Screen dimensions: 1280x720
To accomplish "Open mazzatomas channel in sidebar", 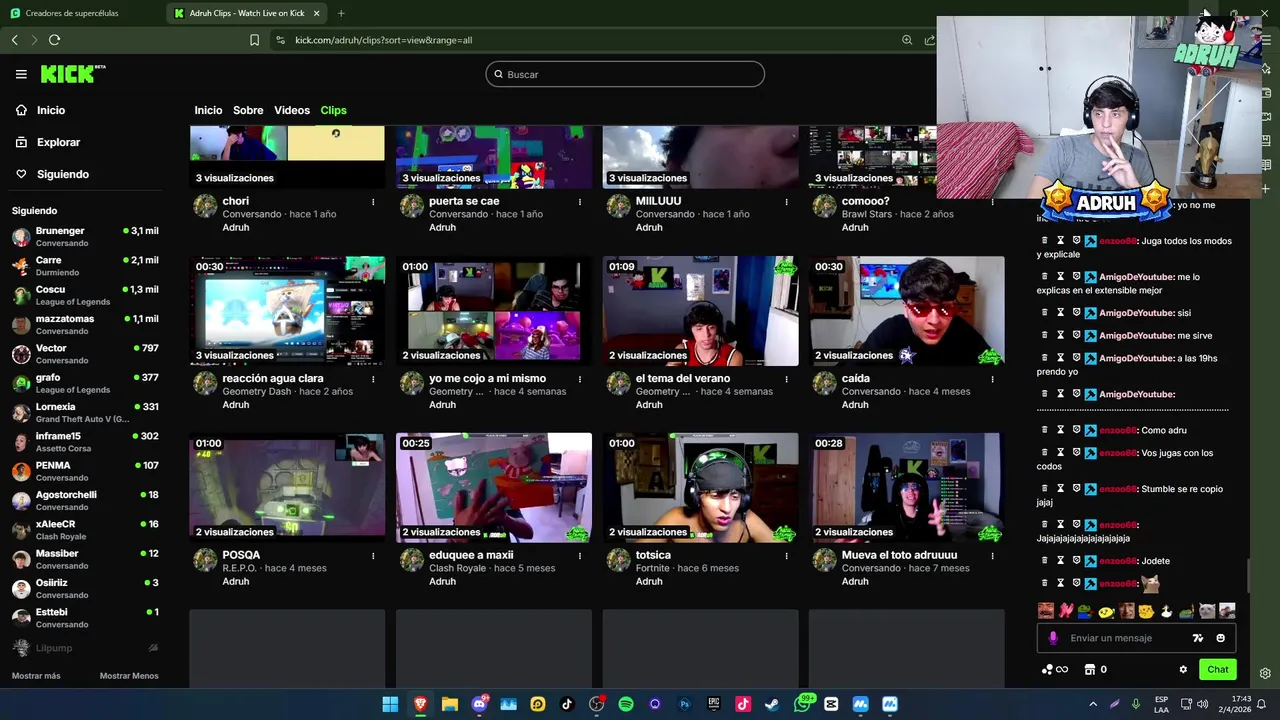I will 85,324.
